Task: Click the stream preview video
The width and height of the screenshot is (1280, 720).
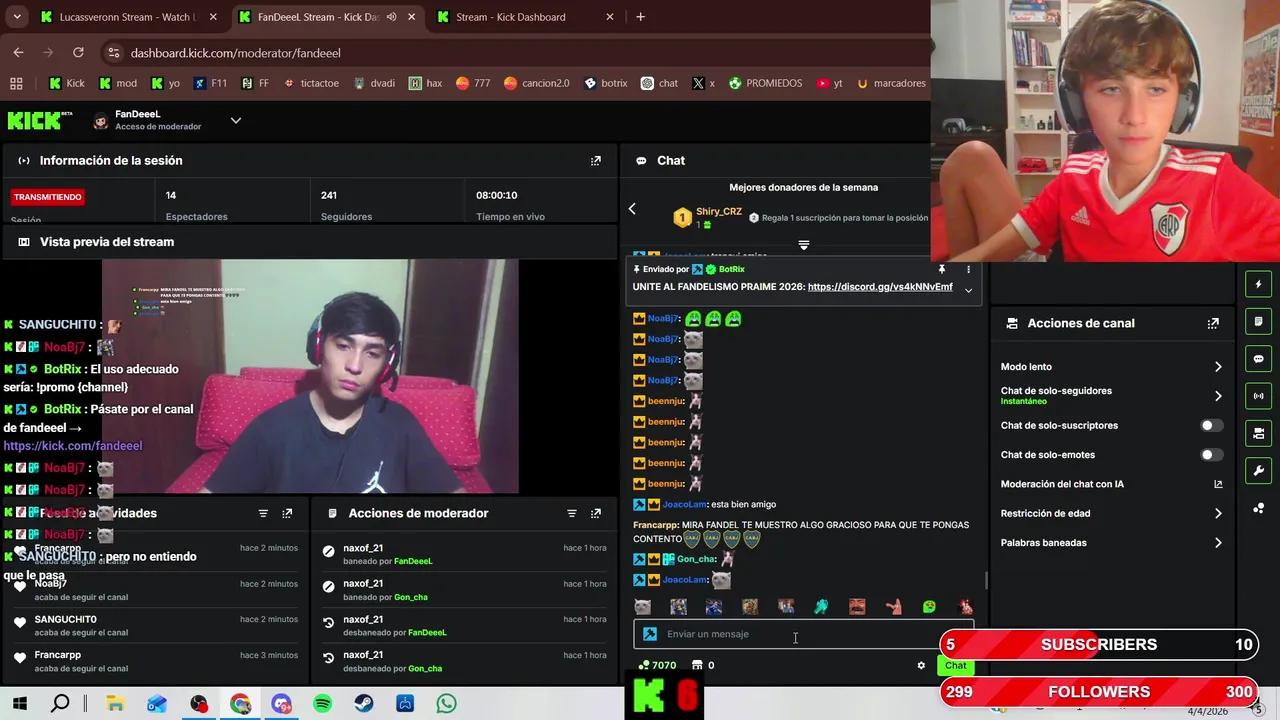Action: [x=310, y=377]
